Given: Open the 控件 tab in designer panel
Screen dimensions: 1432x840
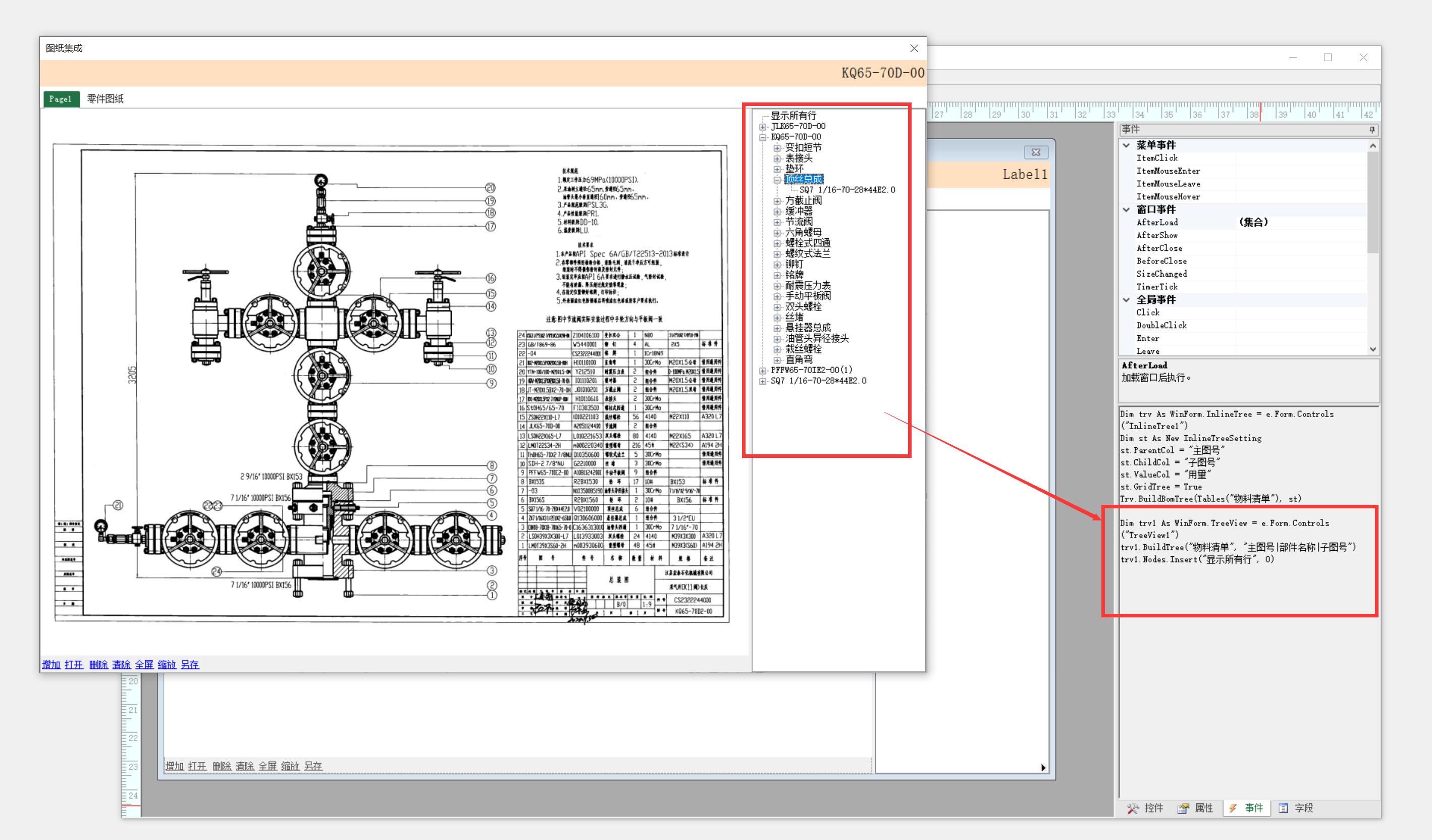Looking at the screenshot, I should click(x=1146, y=808).
